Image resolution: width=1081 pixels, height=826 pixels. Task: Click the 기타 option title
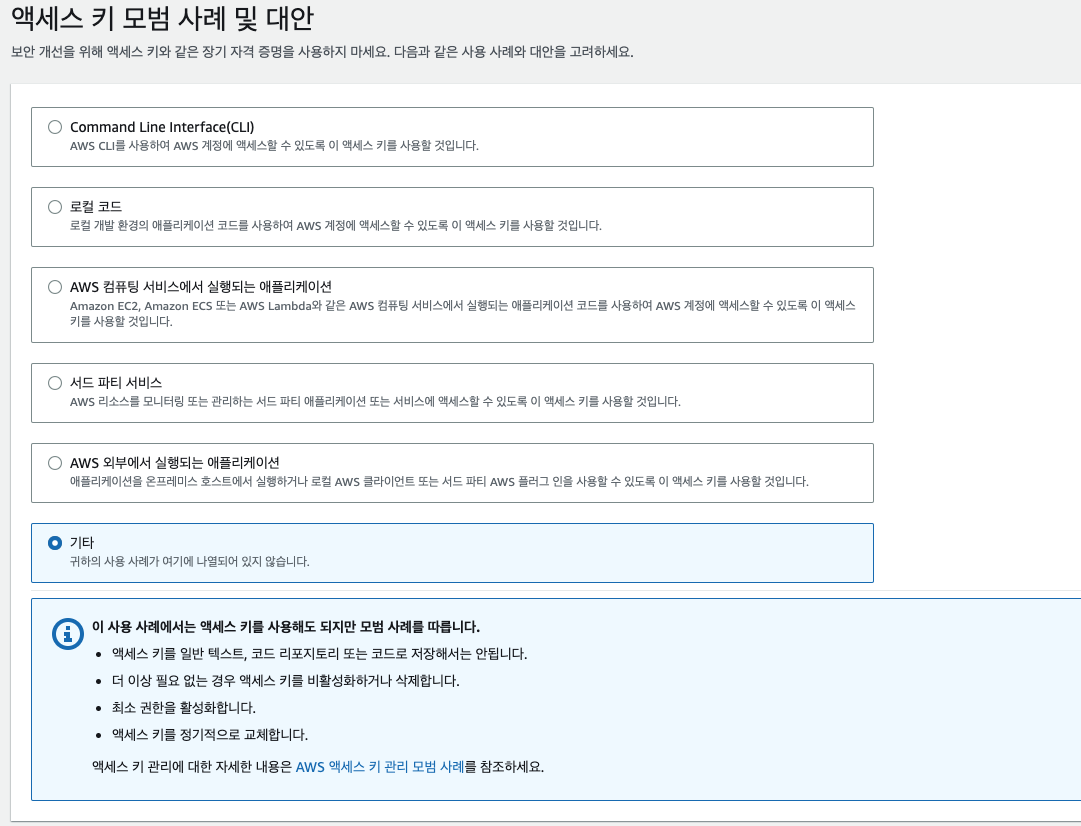click(82, 543)
